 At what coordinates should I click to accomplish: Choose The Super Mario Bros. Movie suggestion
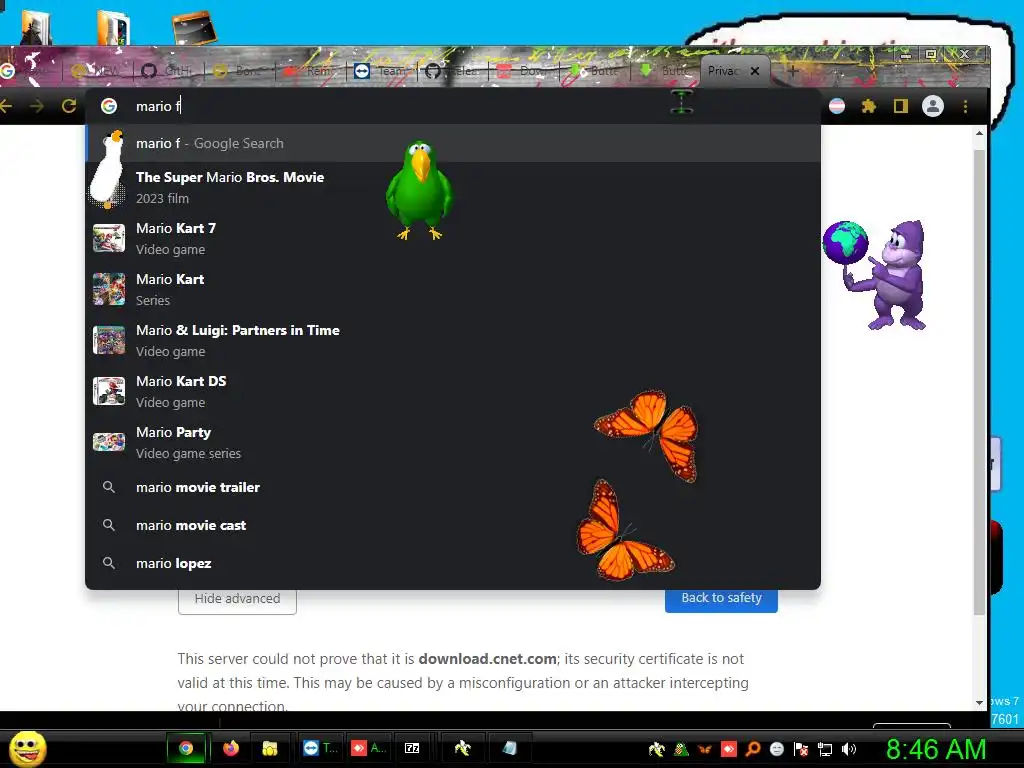pyautogui.click(x=453, y=187)
